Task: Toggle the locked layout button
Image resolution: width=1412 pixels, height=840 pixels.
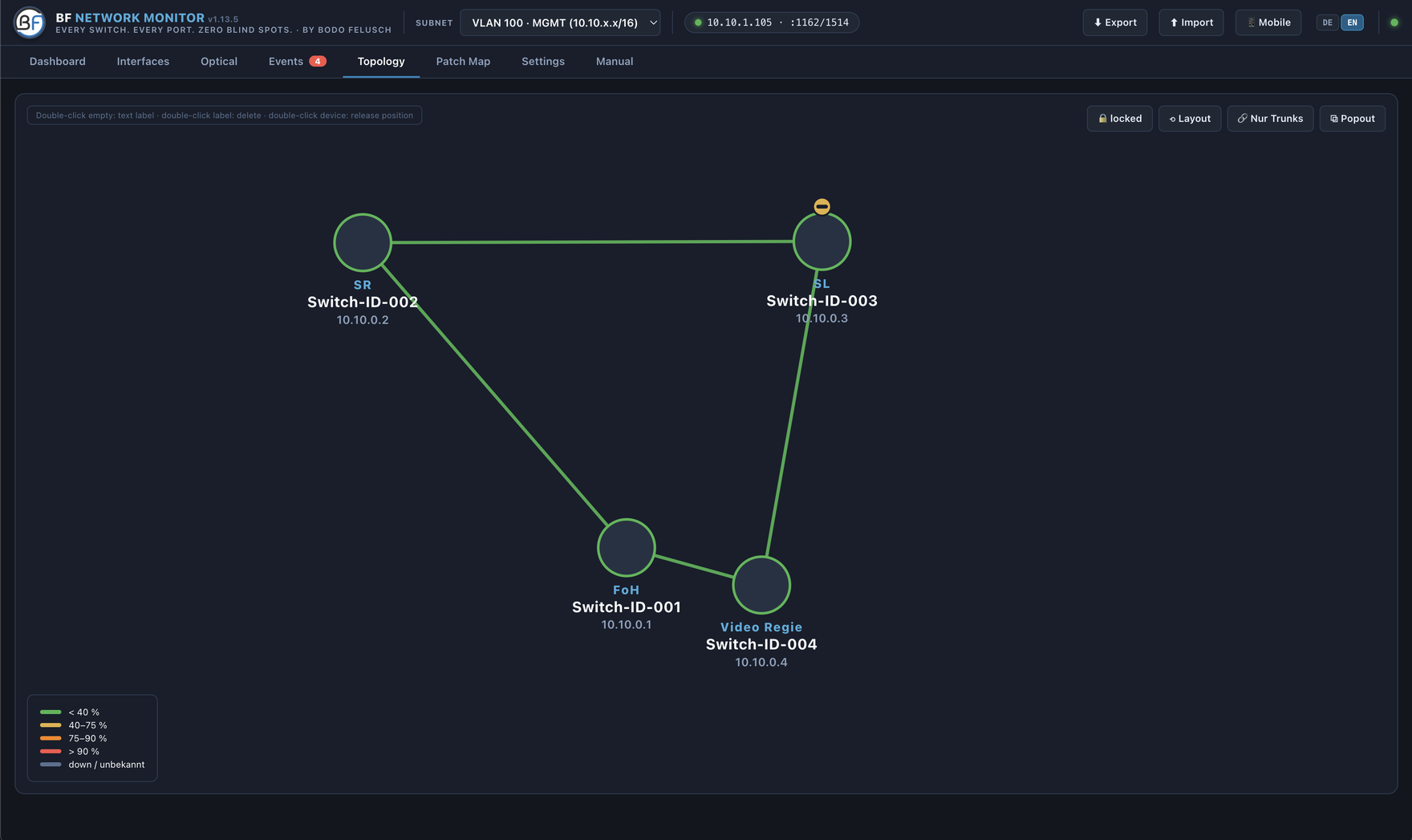Action: coord(1120,119)
